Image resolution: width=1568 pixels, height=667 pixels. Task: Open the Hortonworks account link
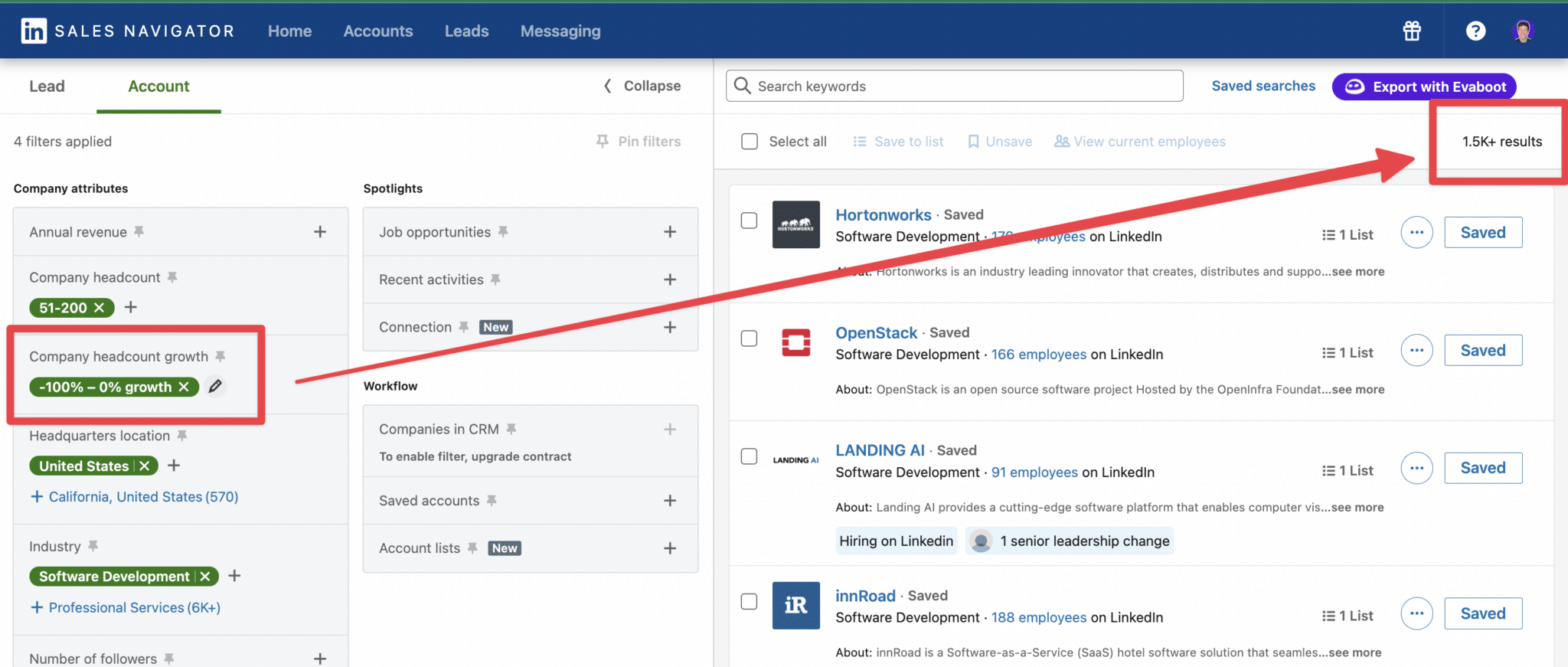click(x=883, y=214)
